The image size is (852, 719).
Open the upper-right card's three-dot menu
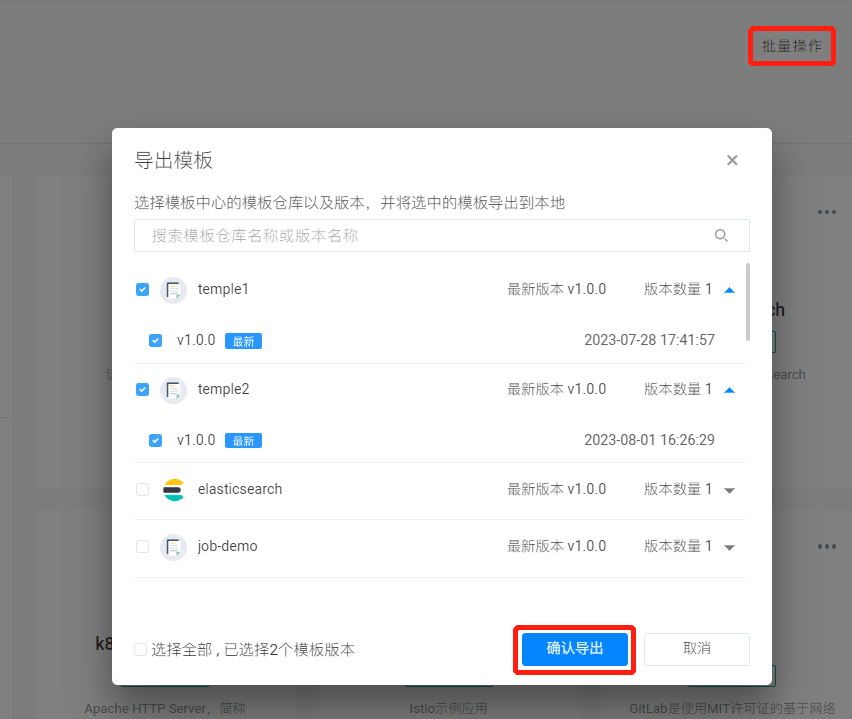tap(826, 212)
